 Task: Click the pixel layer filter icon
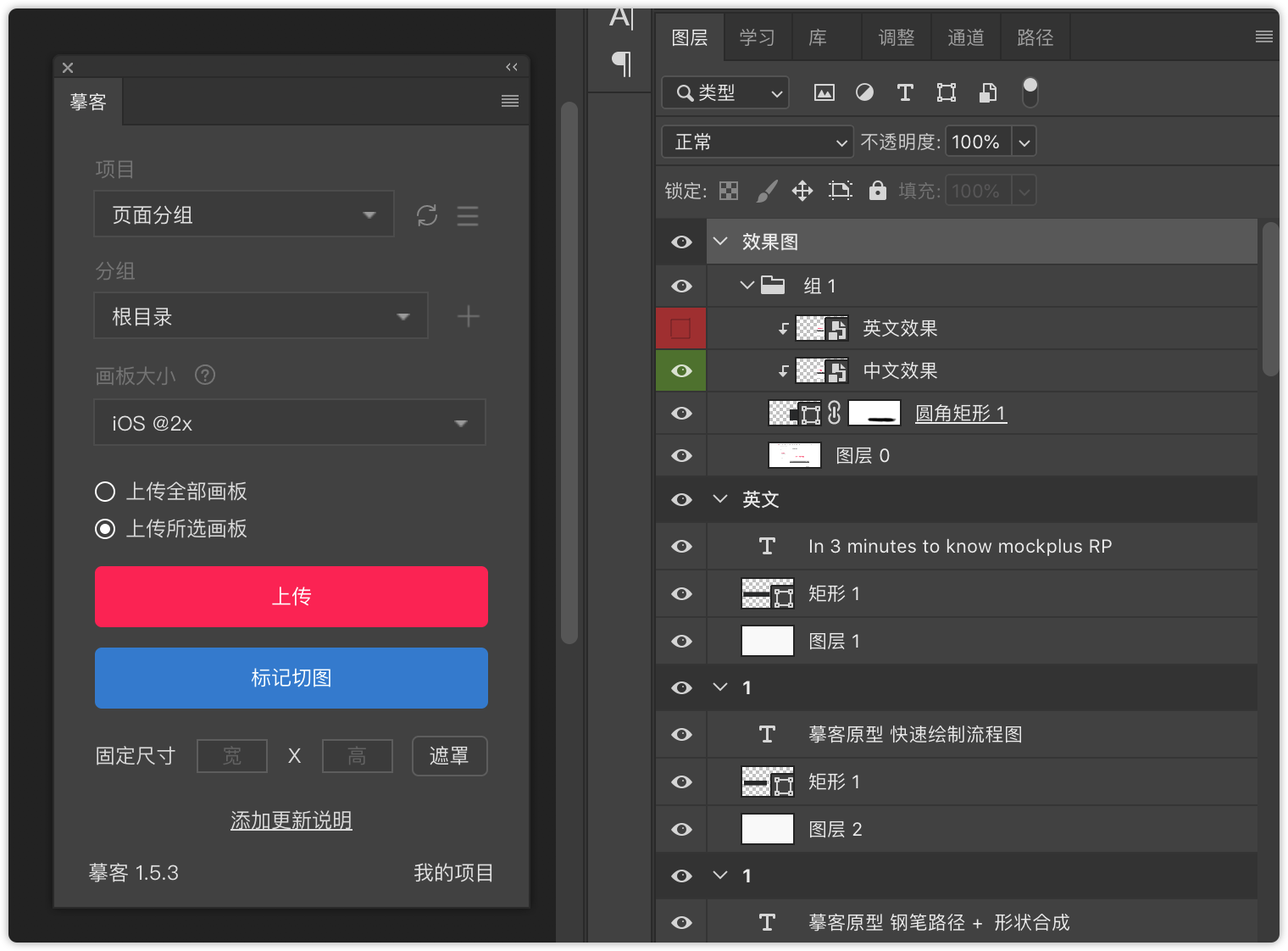[x=824, y=92]
